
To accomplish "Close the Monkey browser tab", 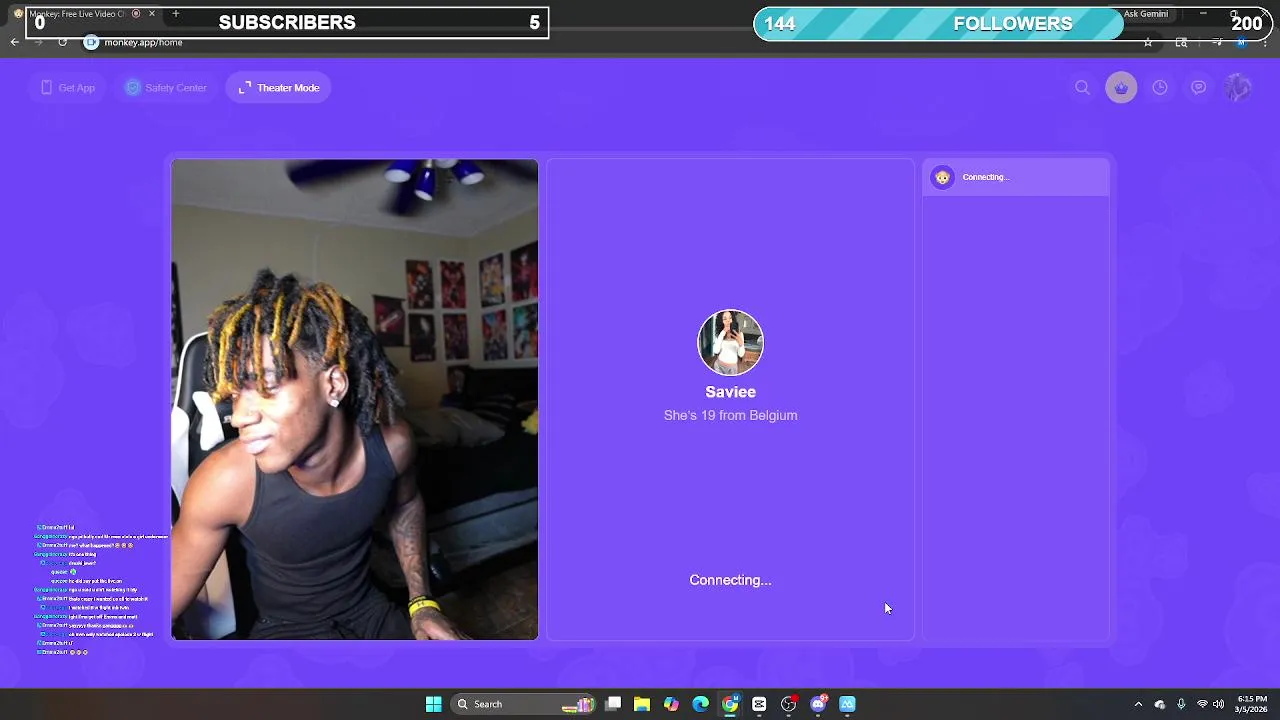I will pyautogui.click(x=152, y=14).
